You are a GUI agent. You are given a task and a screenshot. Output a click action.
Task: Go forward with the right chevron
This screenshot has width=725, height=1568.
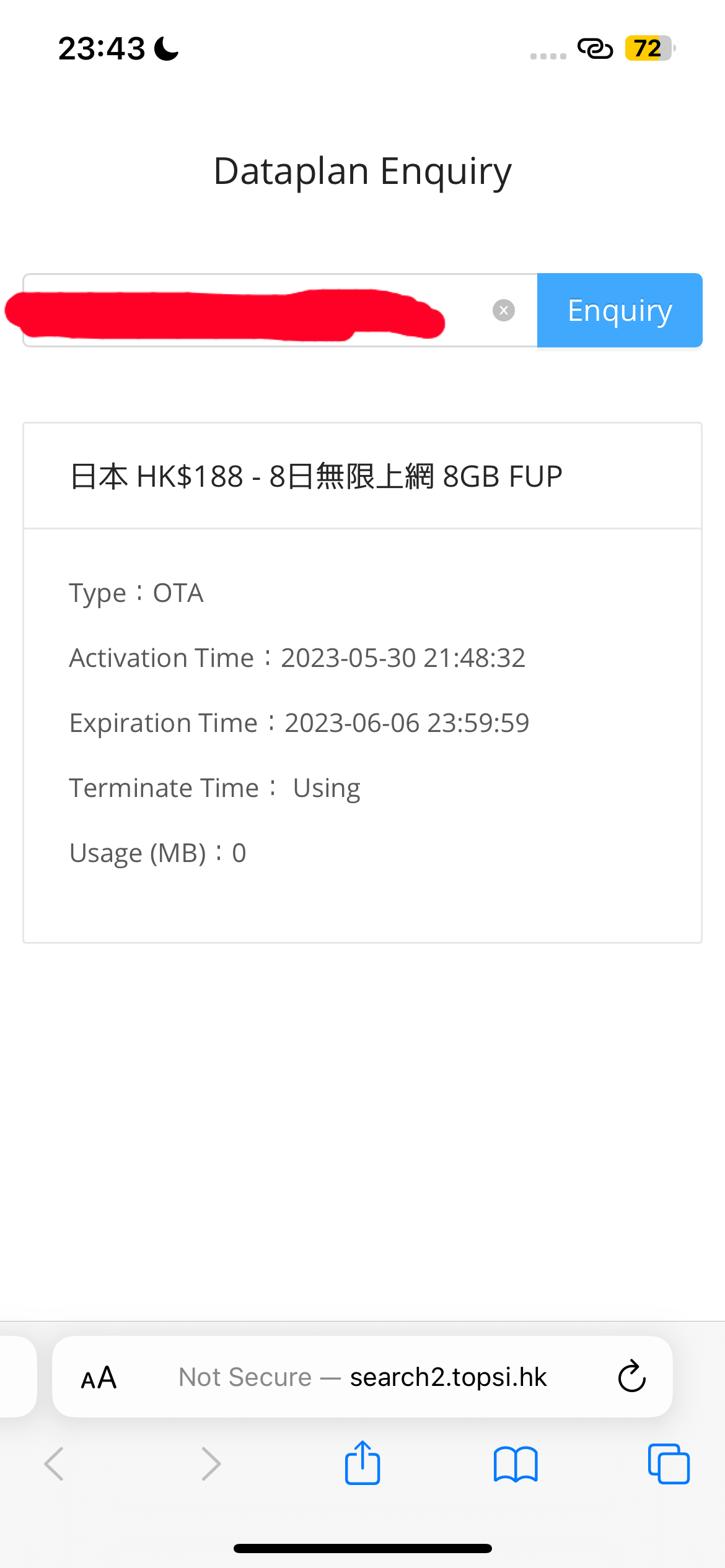pos(211,1464)
